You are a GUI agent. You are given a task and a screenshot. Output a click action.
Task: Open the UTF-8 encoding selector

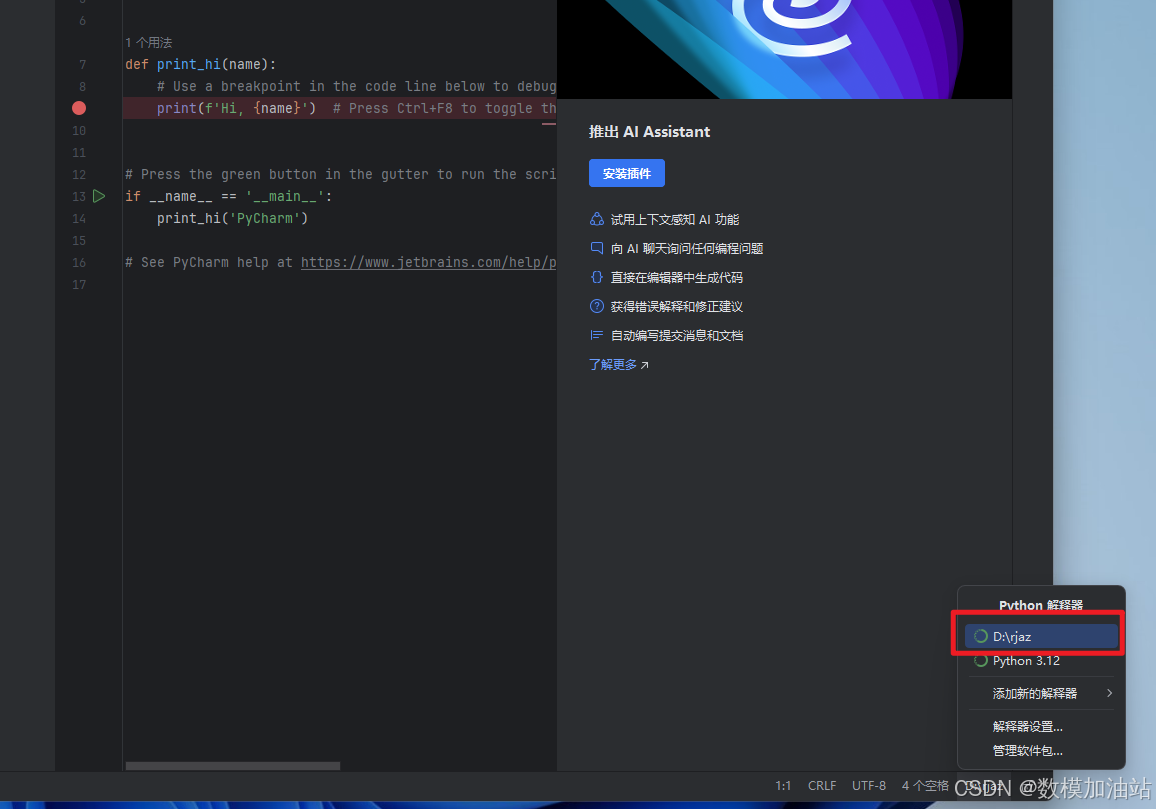[x=868, y=786]
